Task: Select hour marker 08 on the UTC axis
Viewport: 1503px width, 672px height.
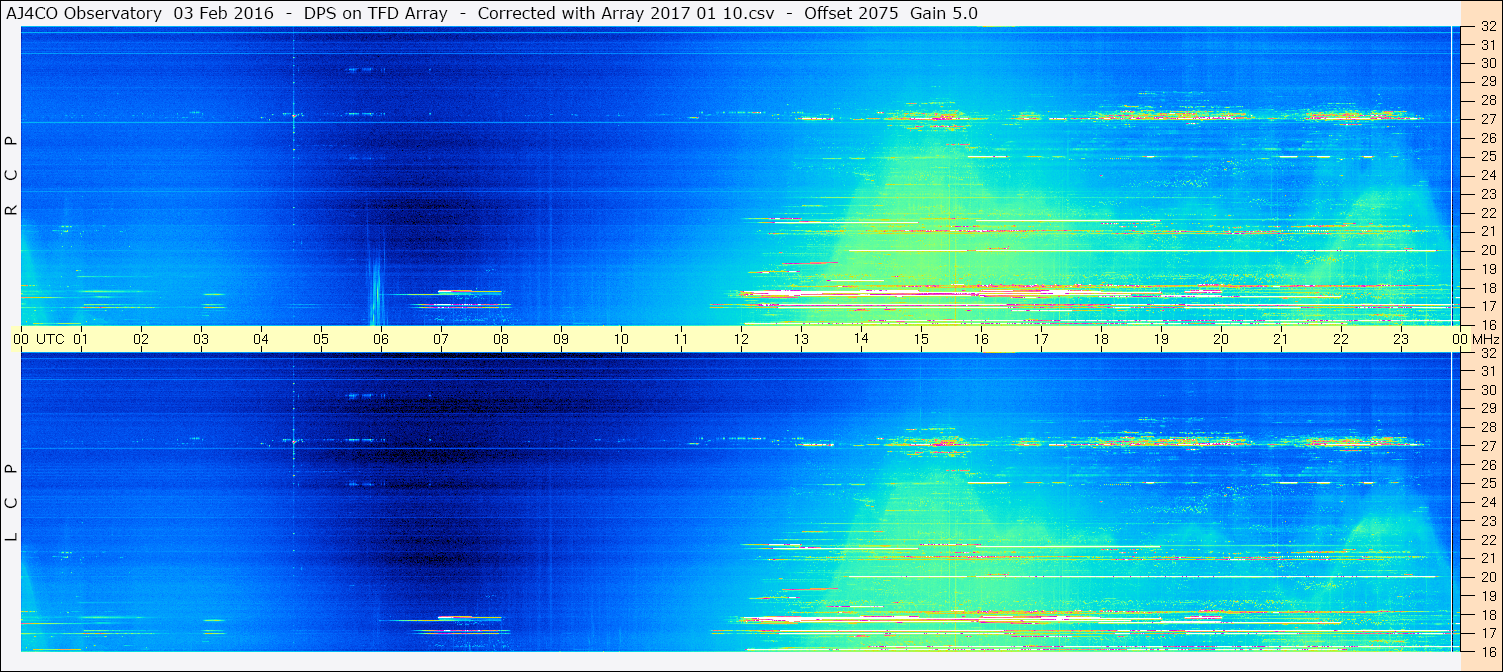Action: (x=501, y=339)
